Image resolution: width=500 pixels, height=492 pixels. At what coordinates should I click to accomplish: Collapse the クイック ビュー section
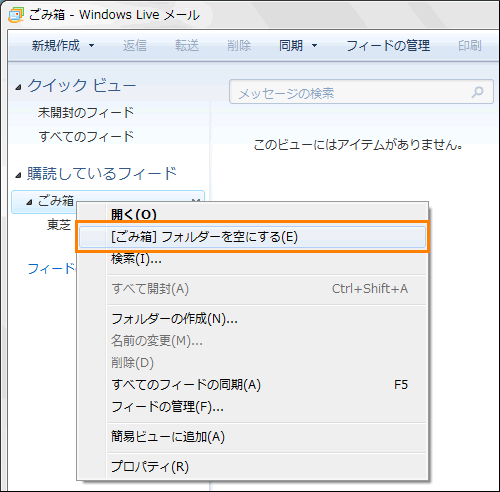(x=18, y=87)
